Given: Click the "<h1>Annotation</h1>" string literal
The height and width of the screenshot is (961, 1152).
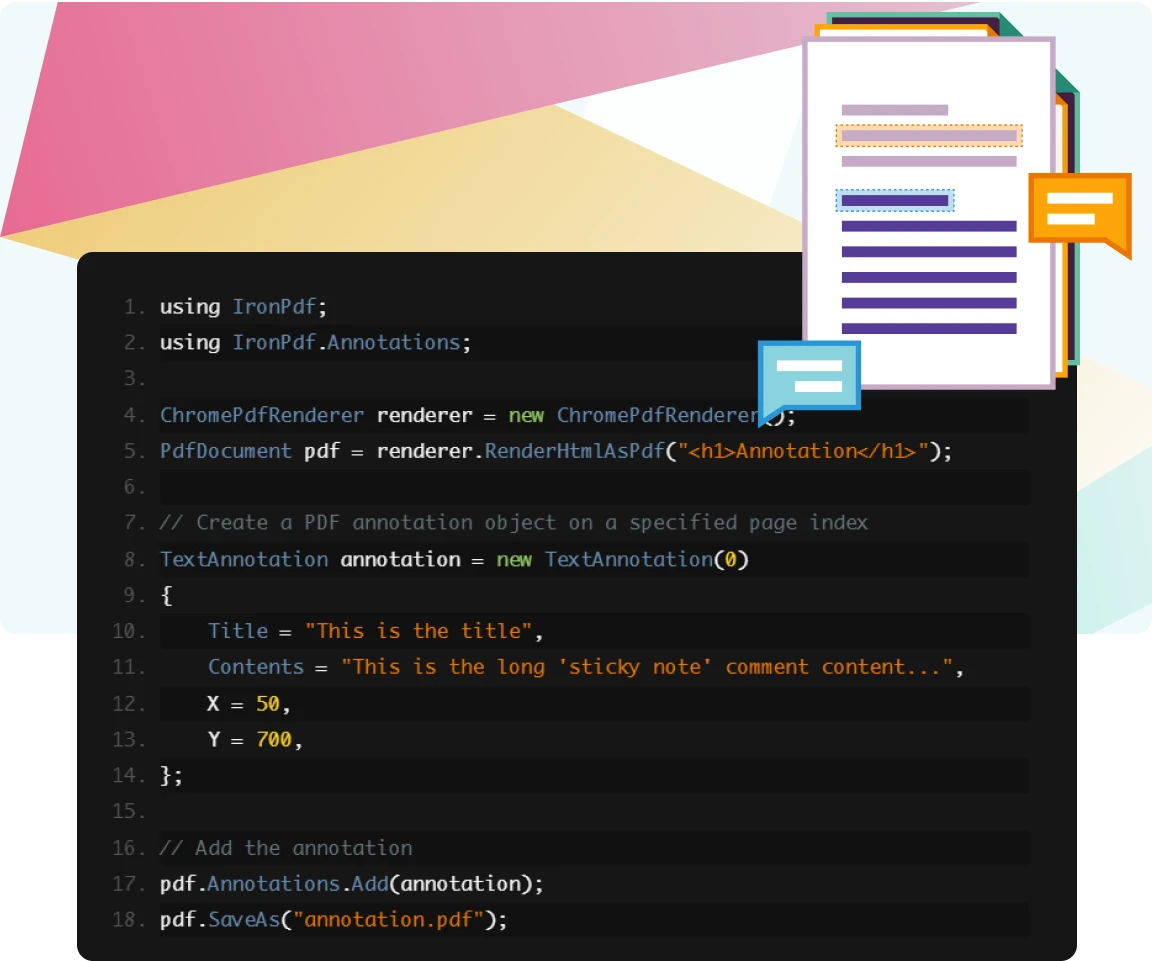Looking at the screenshot, I should (803, 451).
